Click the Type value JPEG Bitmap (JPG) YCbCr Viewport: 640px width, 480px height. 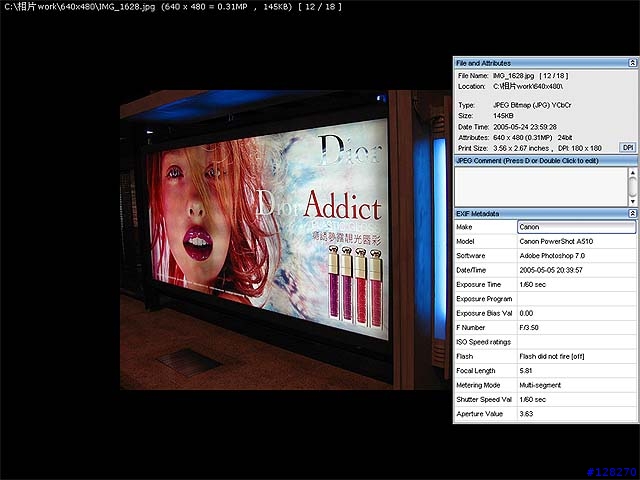pos(532,105)
